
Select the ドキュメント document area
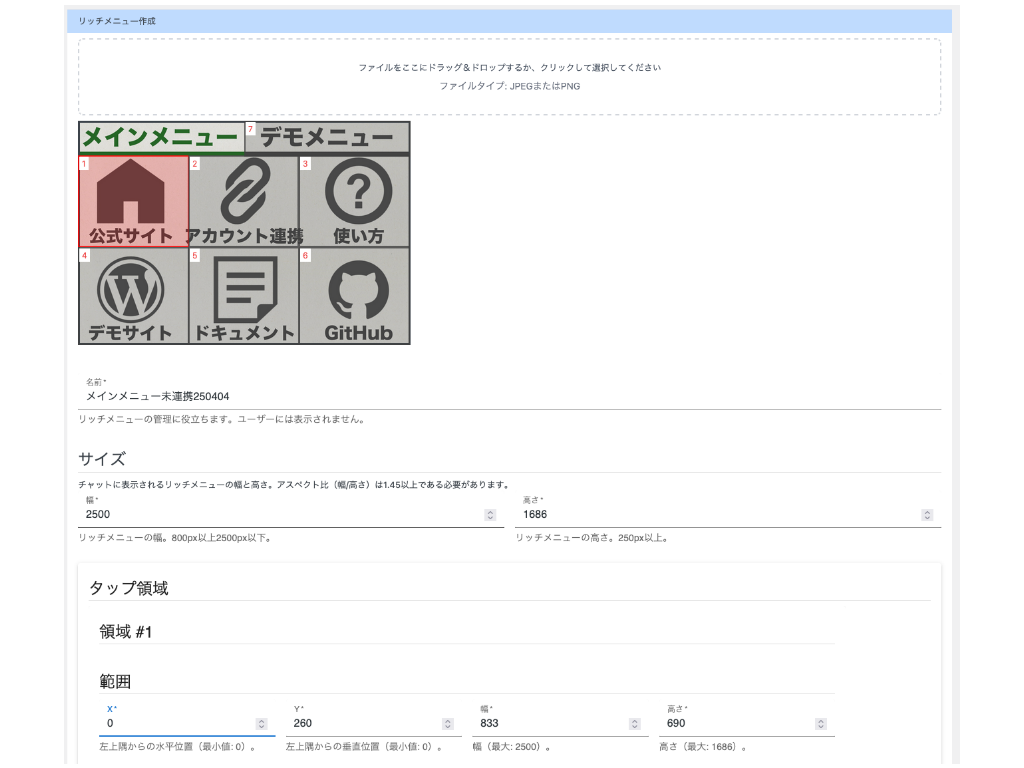244,295
